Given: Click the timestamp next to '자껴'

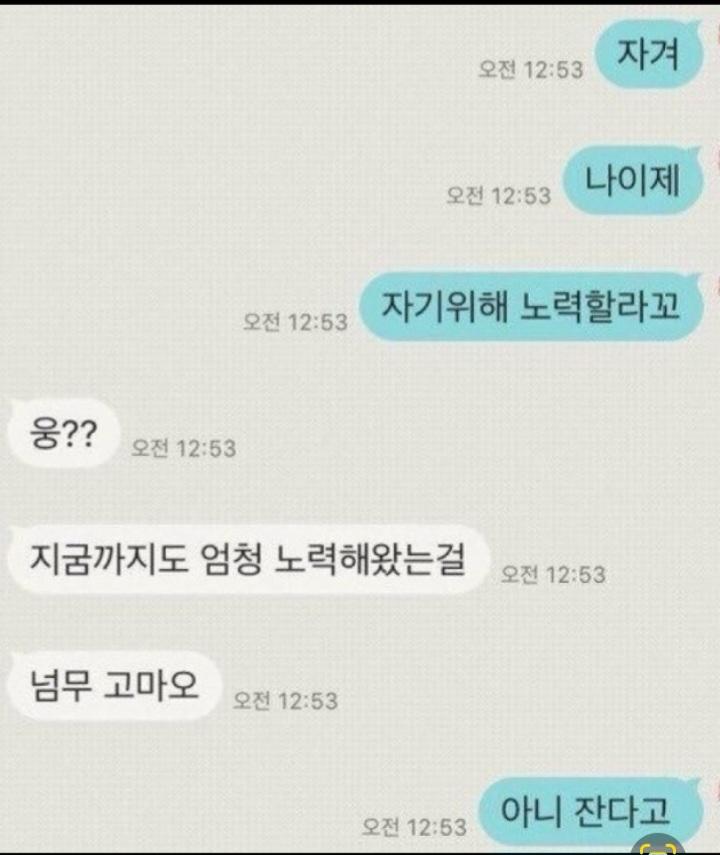Looking at the screenshot, I should coord(531,69).
